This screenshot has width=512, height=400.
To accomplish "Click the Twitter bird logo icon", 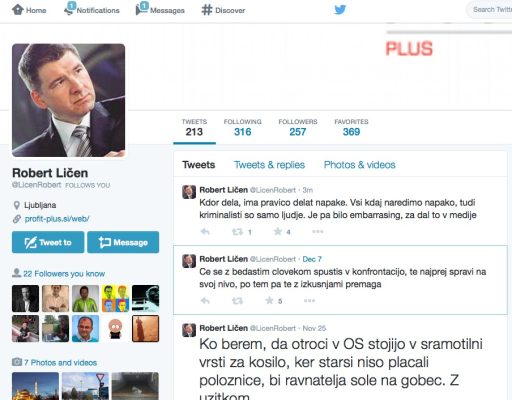I will [340, 10].
